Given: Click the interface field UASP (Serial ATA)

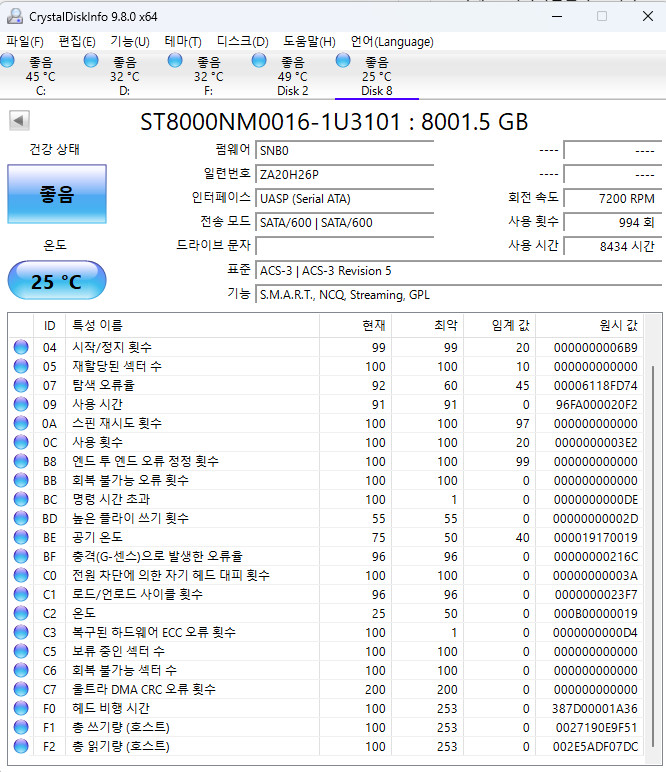Looking at the screenshot, I should [x=344, y=198].
